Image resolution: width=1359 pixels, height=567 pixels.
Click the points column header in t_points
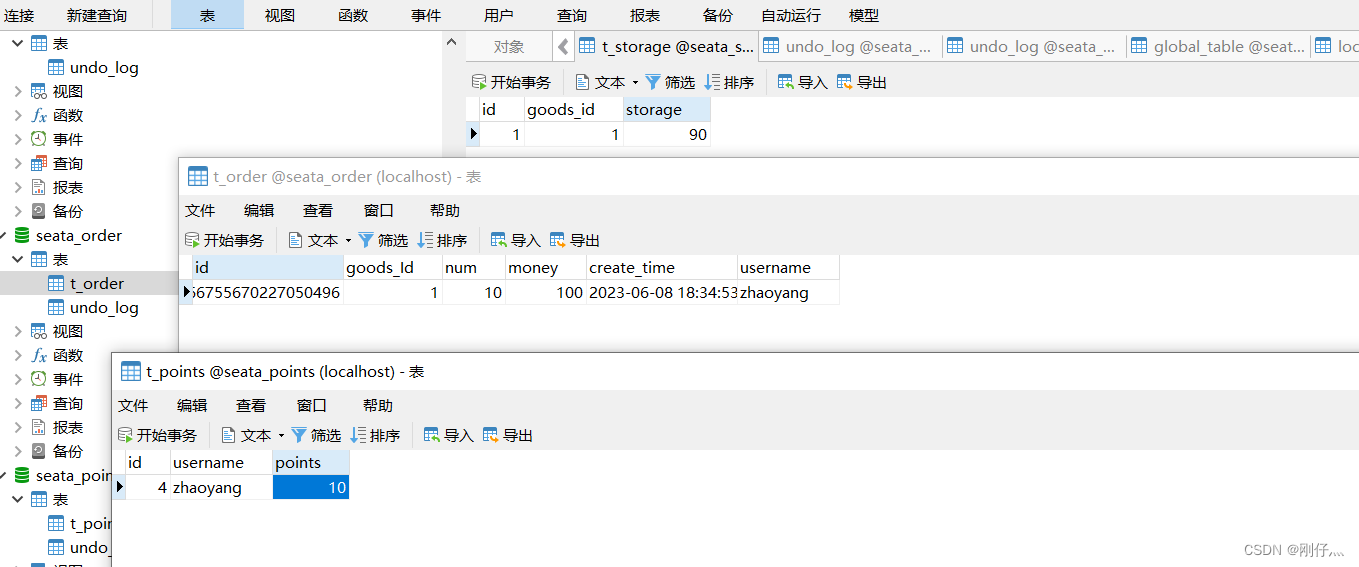click(311, 463)
